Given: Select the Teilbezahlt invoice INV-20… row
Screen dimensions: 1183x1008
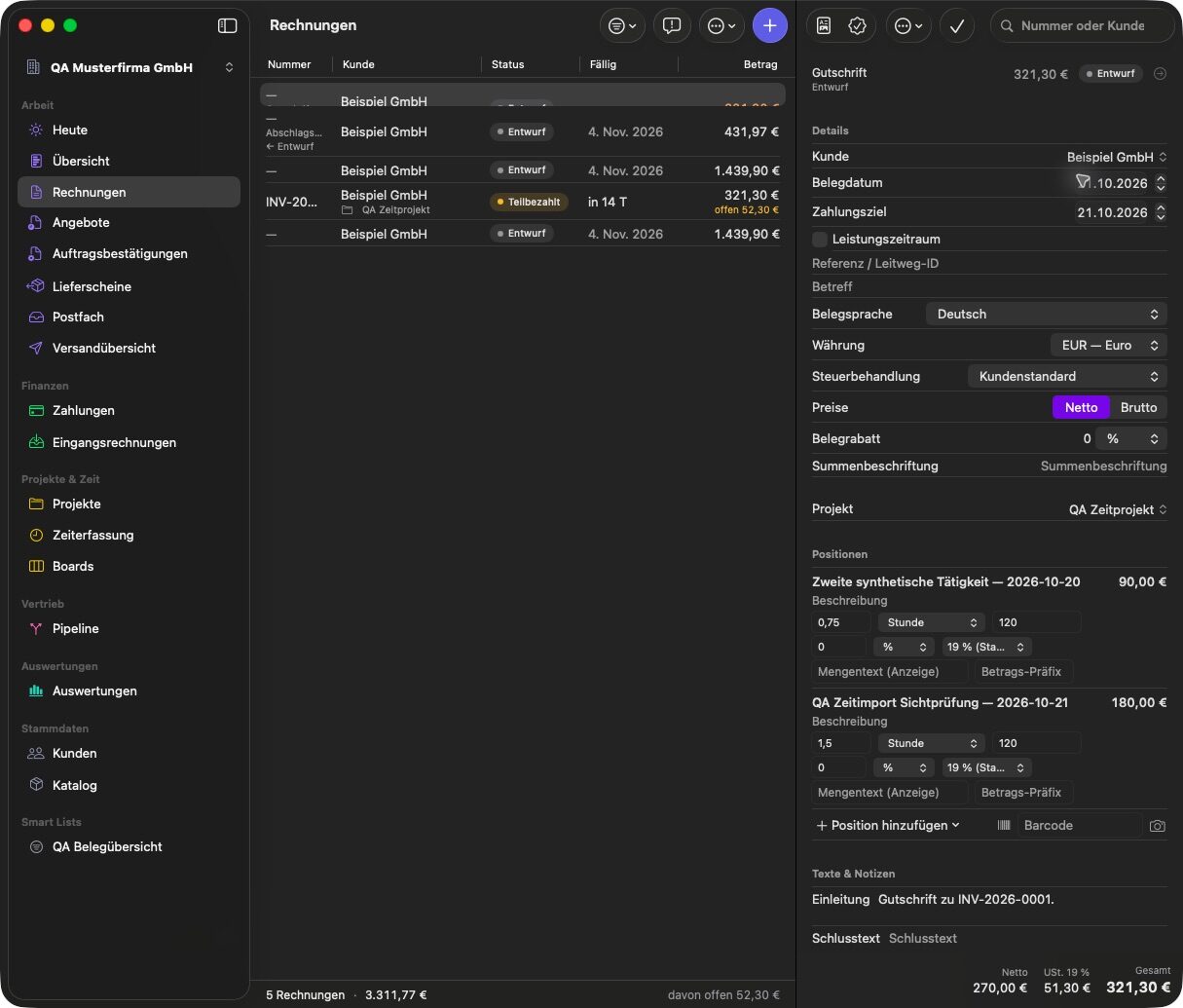Looking at the screenshot, I should click(x=522, y=202).
